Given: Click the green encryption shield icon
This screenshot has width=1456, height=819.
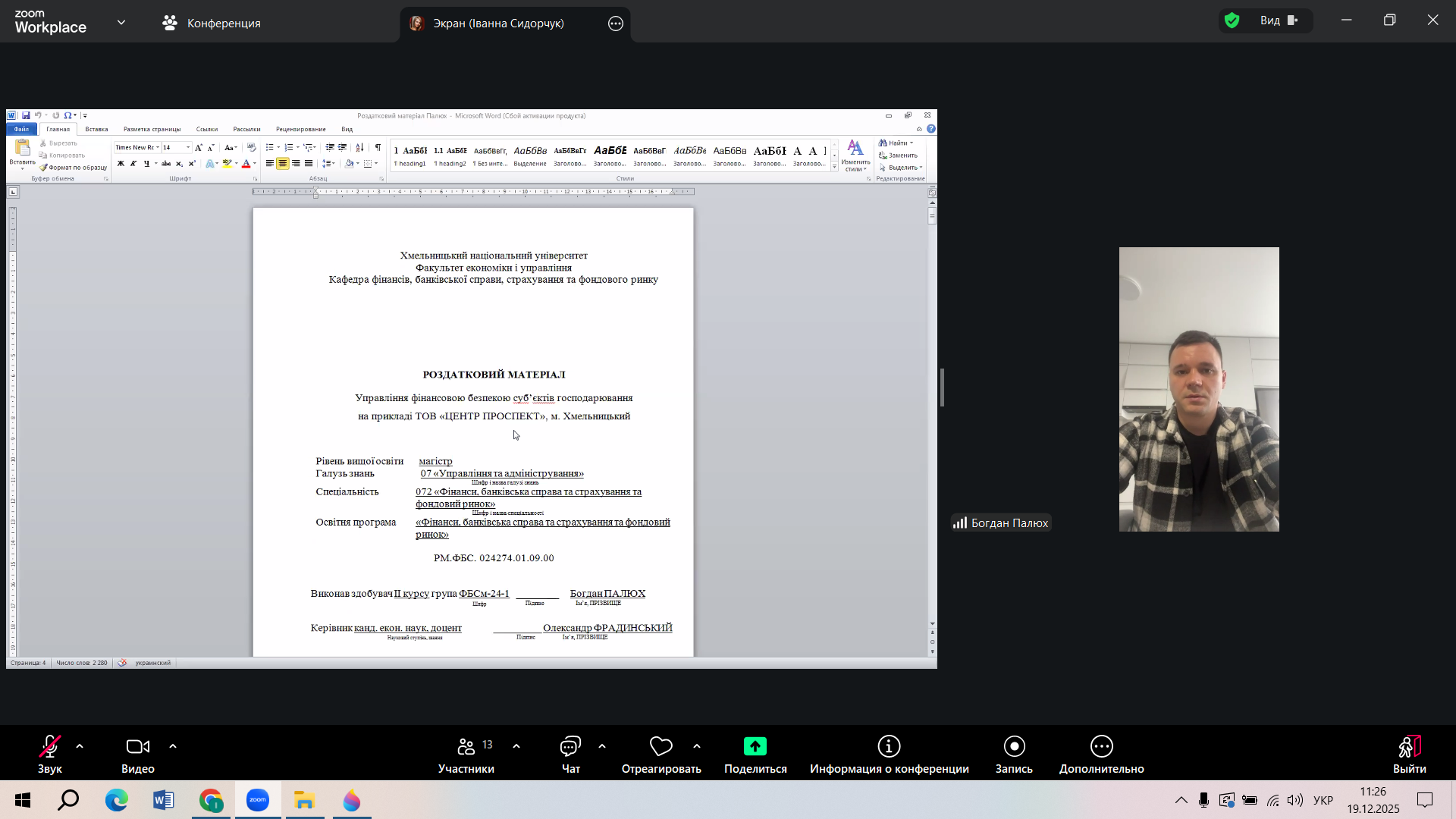Looking at the screenshot, I should 1232,20.
